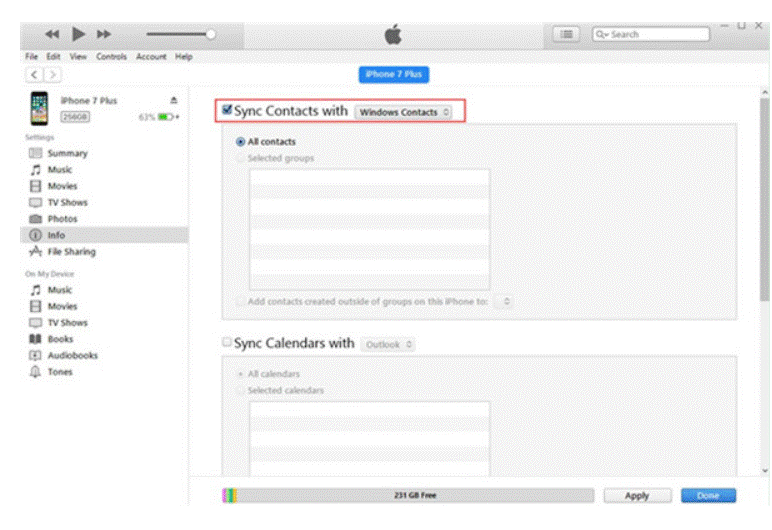Select the All calendars radio button
Image resolution: width=772 pixels, height=530 pixels.
coord(240,374)
